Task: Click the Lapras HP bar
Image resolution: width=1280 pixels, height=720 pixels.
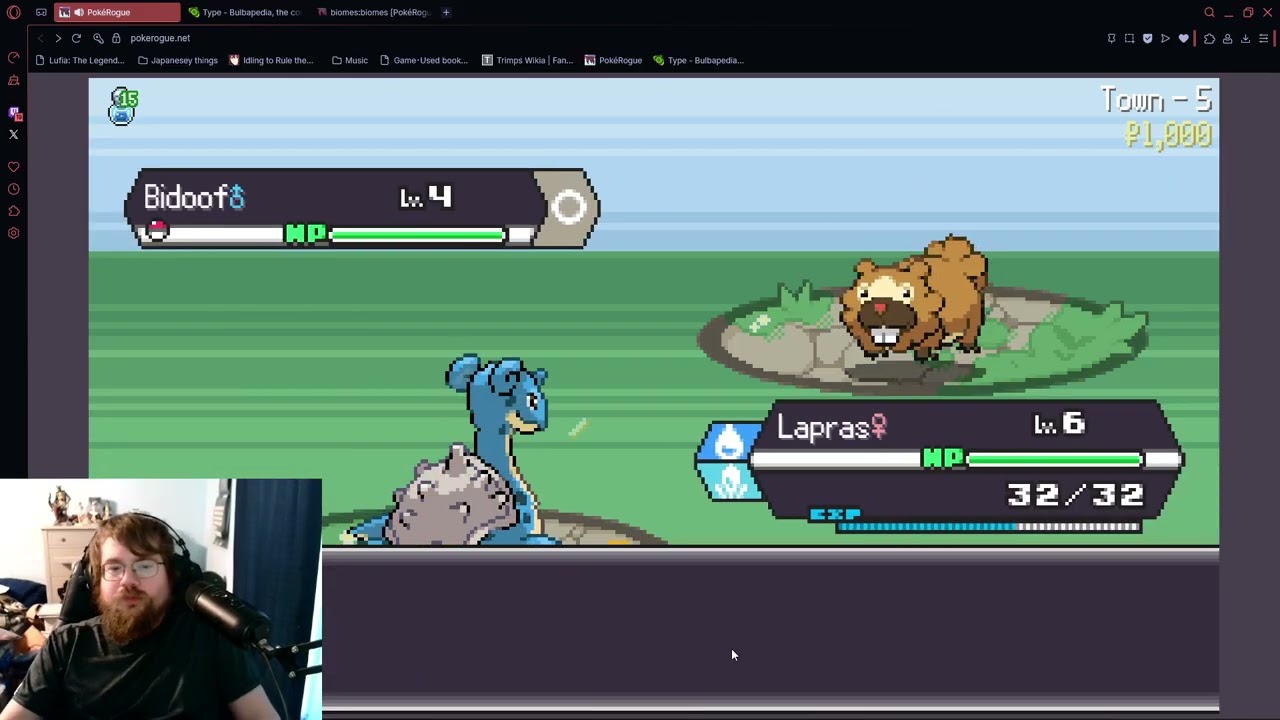Action: pyautogui.click(x=1055, y=460)
